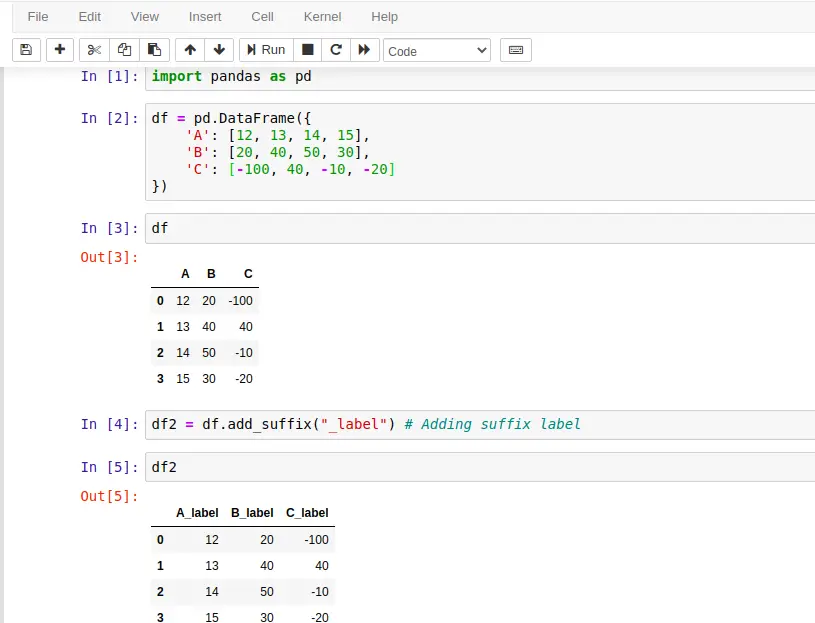Open the Insert menu
The width and height of the screenshot is (815, 623).
click(204, 16)
